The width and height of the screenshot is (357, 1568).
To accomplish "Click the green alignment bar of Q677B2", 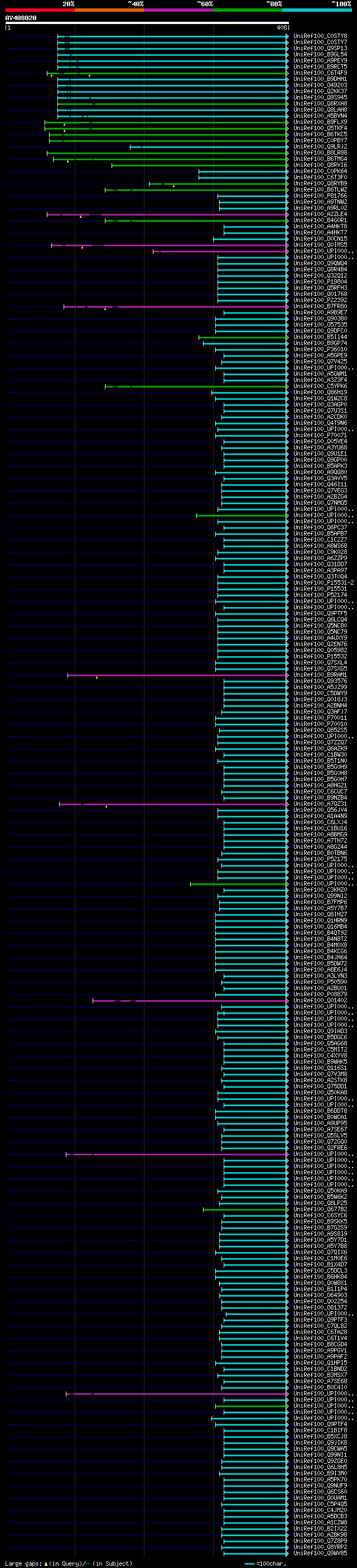I will click(245, 1210).
